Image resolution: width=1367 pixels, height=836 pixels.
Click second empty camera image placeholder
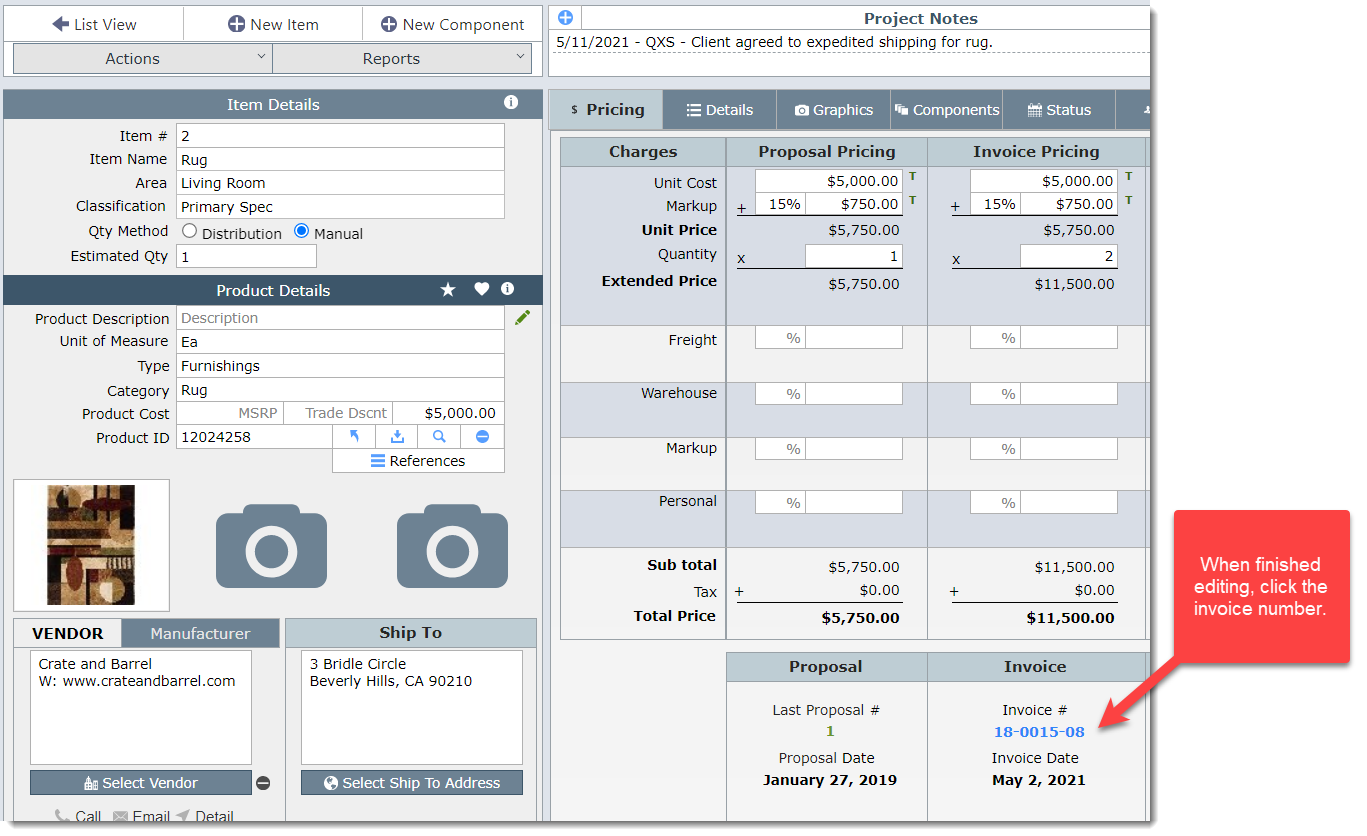click(452, 546)
